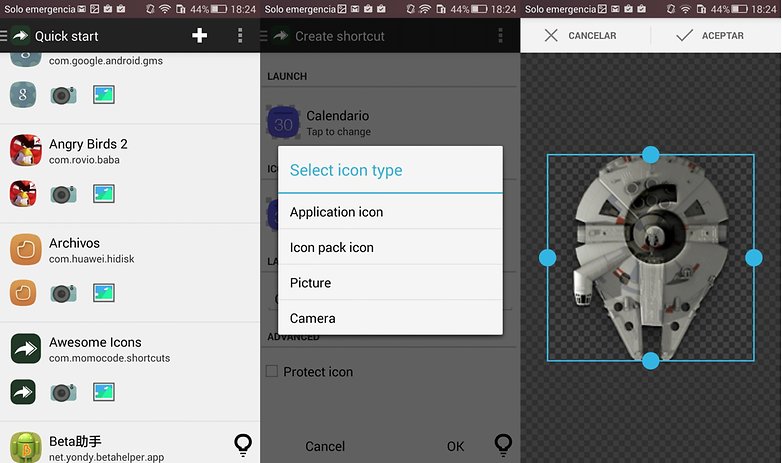Tap lightbulb icon in Create shortcut screen
782x463 pixels.
[x=503, y=445]
